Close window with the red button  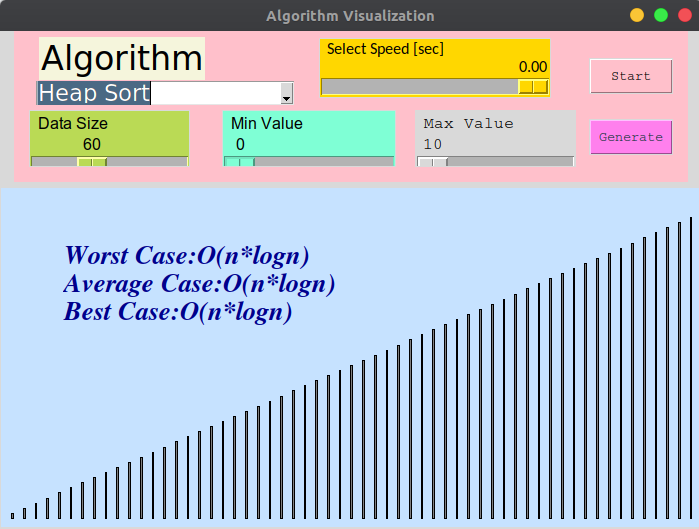(x=685, y=15)
